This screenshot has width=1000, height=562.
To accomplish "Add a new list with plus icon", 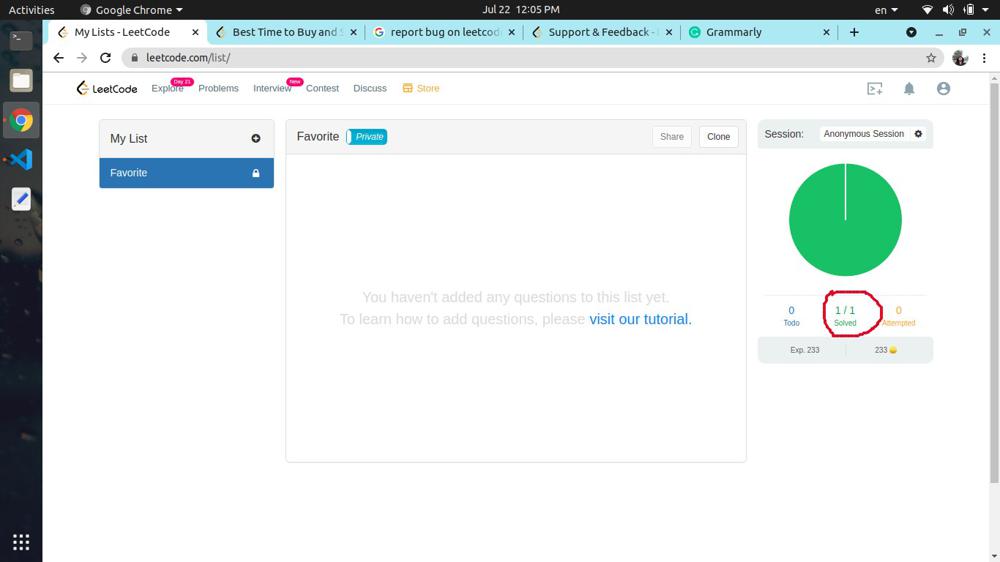I will pos(256,139).
